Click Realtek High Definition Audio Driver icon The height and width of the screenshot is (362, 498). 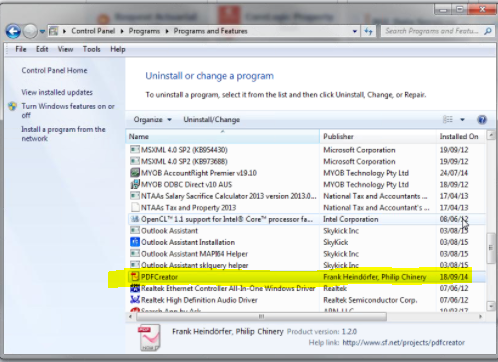point(135,300)
